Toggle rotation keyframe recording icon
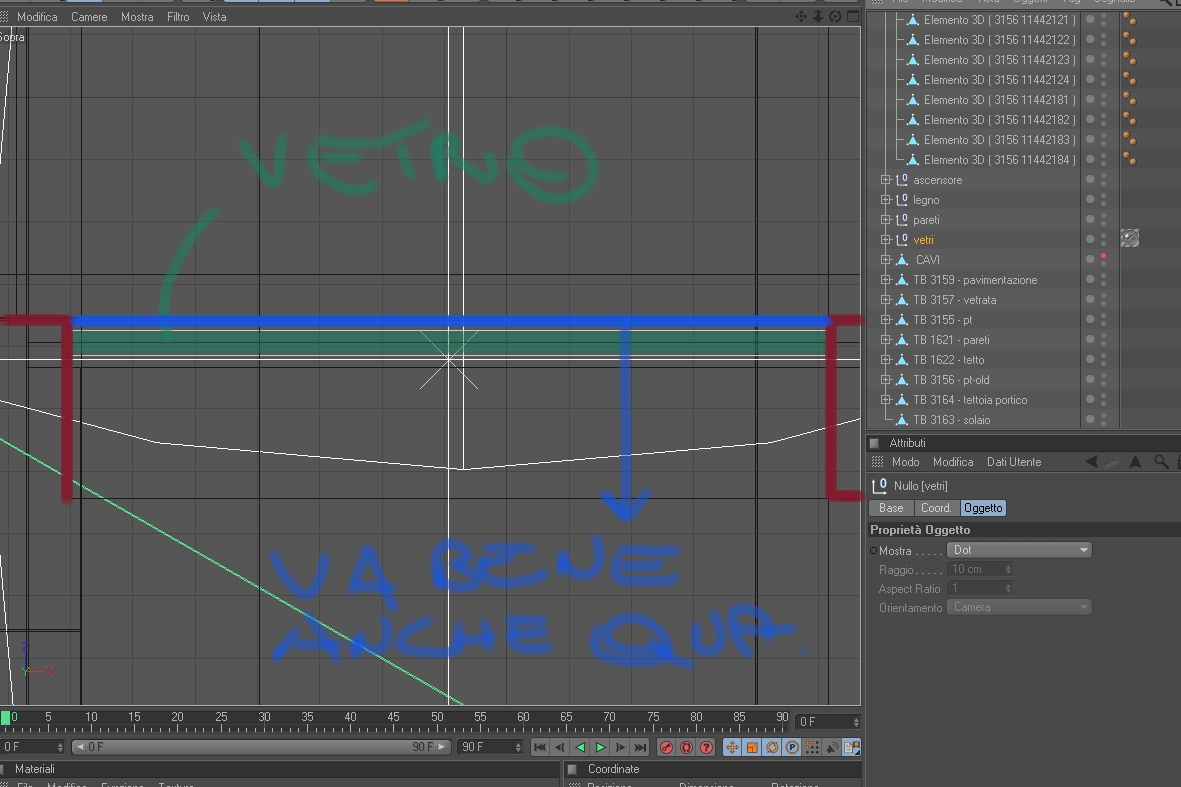 (772, 747)
